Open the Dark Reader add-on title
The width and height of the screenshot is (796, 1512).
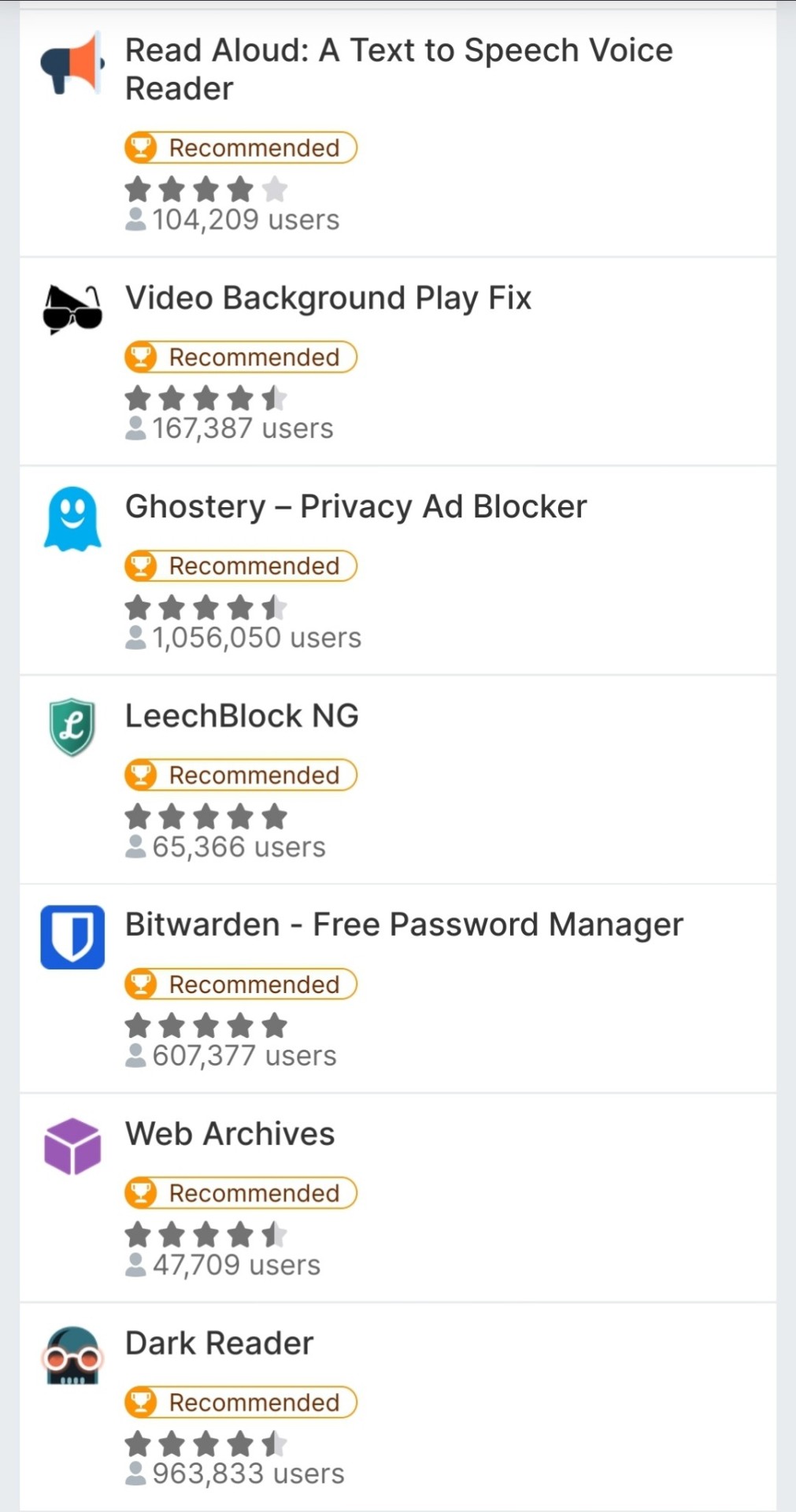[220, 1343]
